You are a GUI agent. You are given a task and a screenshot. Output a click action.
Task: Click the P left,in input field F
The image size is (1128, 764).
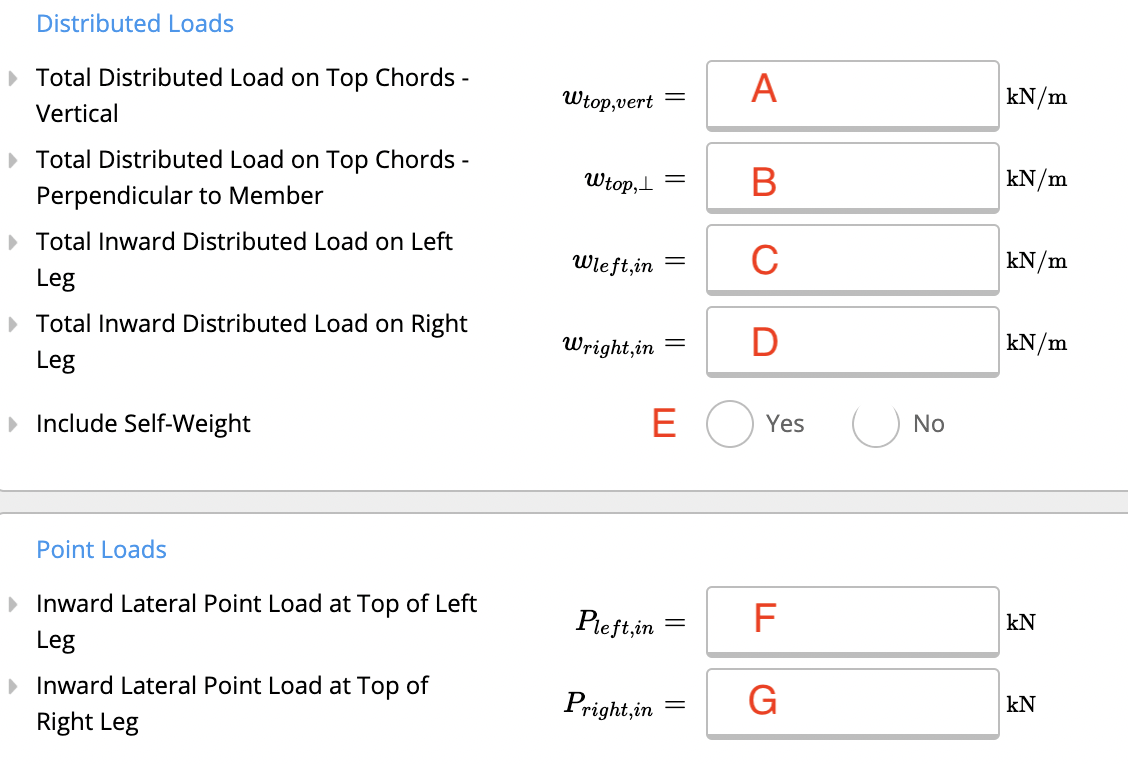852,622
